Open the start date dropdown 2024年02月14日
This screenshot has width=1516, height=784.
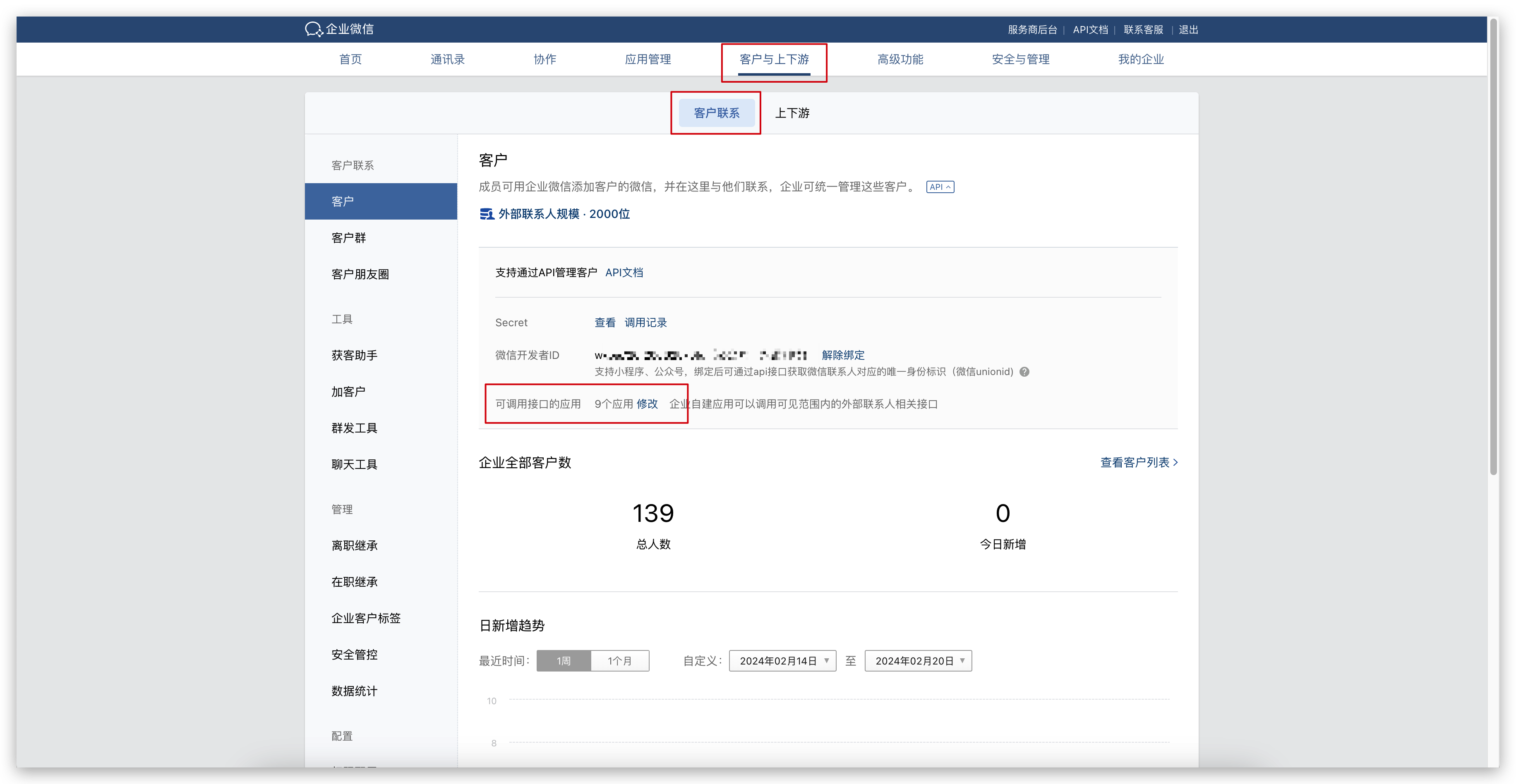782,660
